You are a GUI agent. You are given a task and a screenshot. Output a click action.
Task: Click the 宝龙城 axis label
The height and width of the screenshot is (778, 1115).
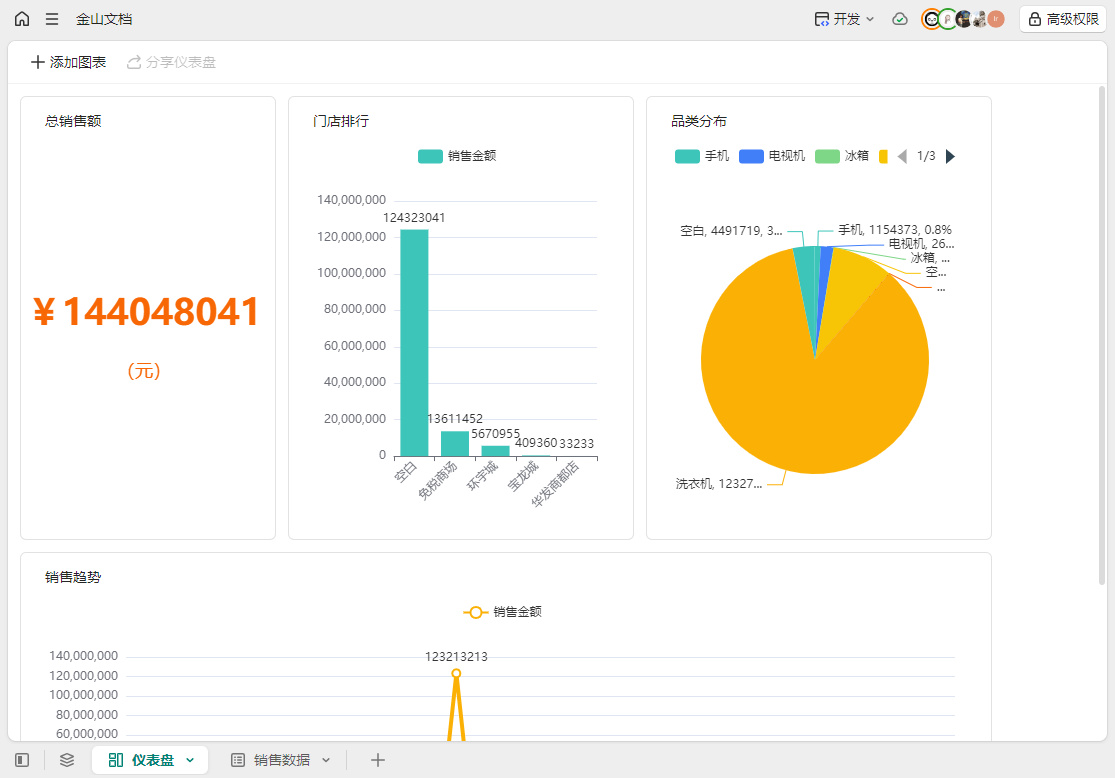(x=523, y=476)
